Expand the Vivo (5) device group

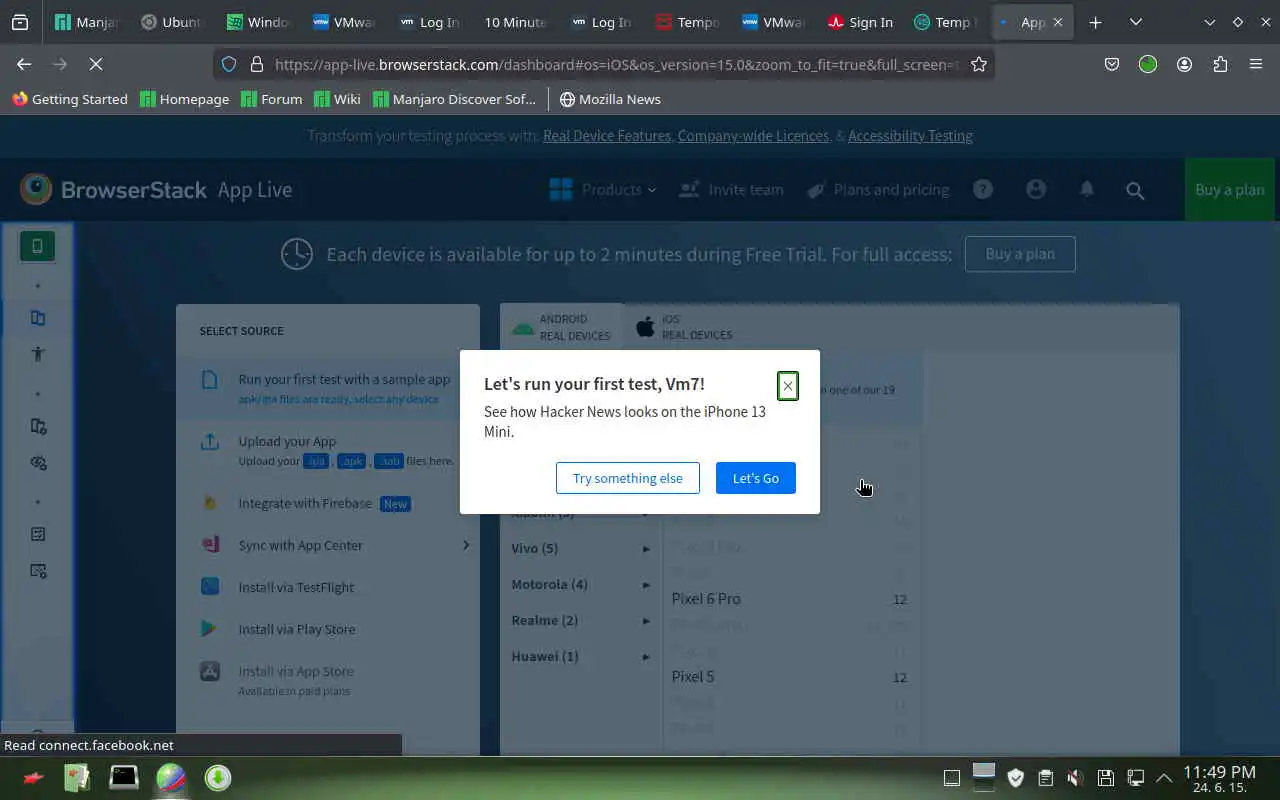581,548
